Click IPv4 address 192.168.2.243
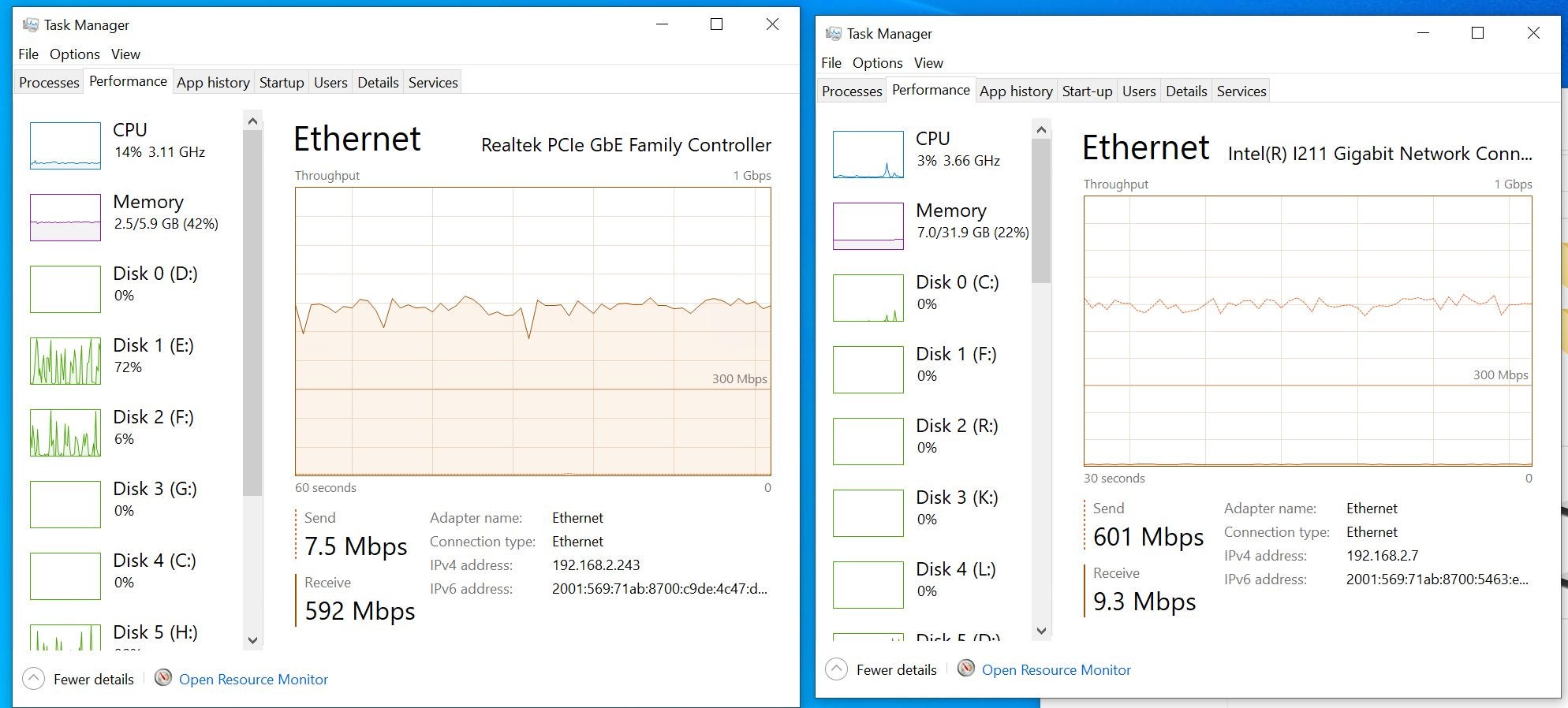This screenshot has width=1568, height=708. click(x=596, y=565)
